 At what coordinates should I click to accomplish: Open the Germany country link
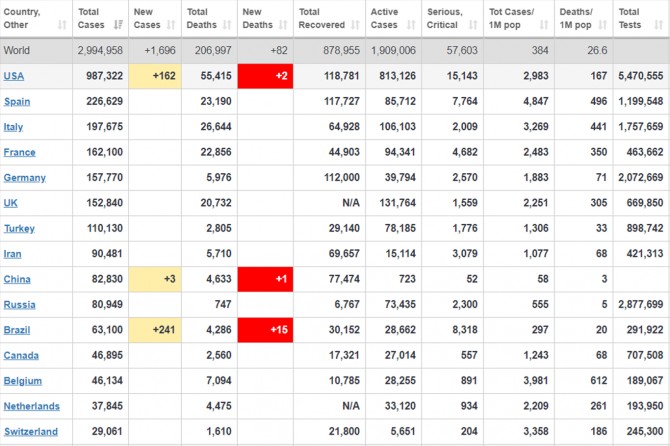click(25, 178)
